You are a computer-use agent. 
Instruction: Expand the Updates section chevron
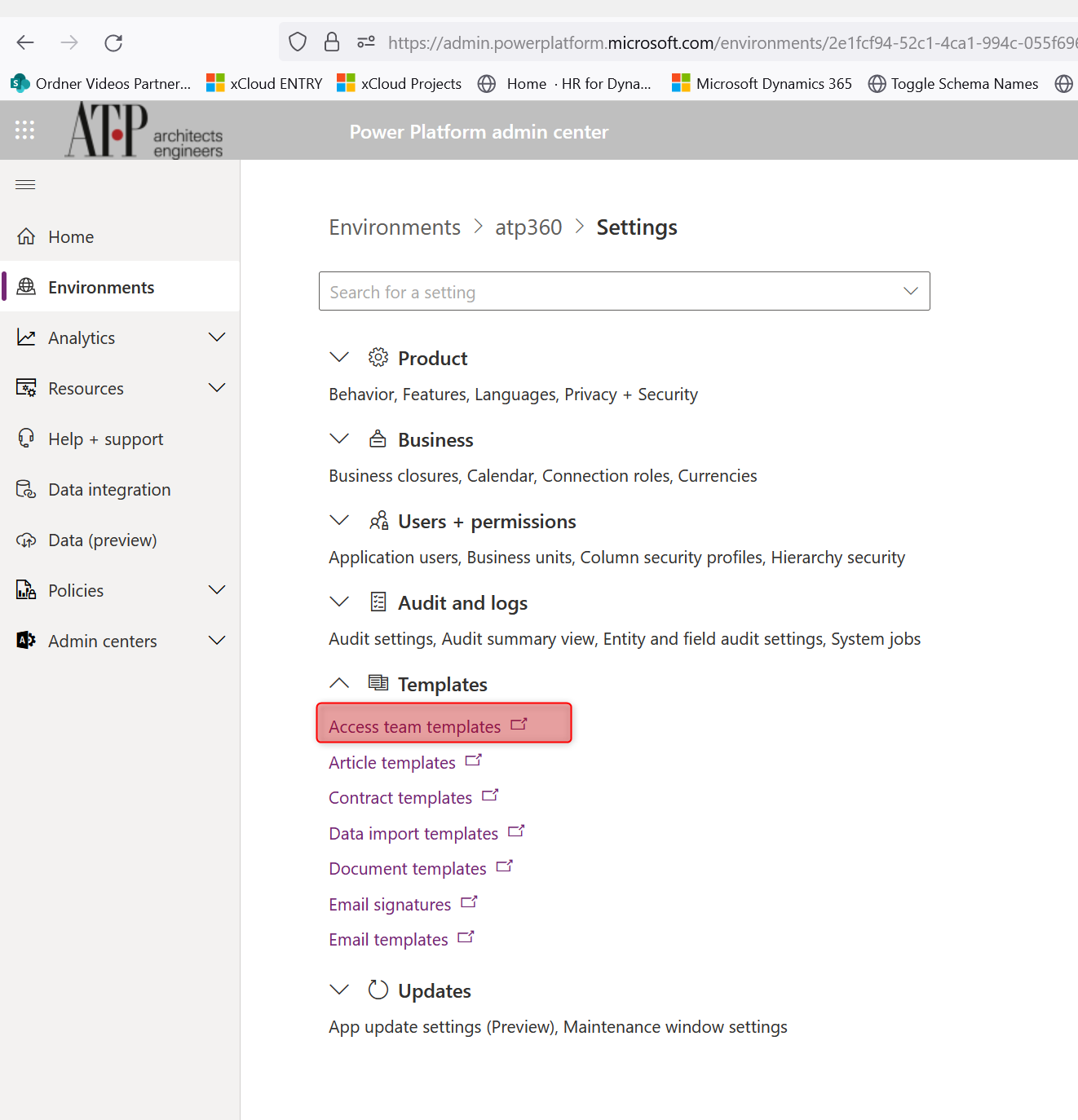[x=339, y=990]
